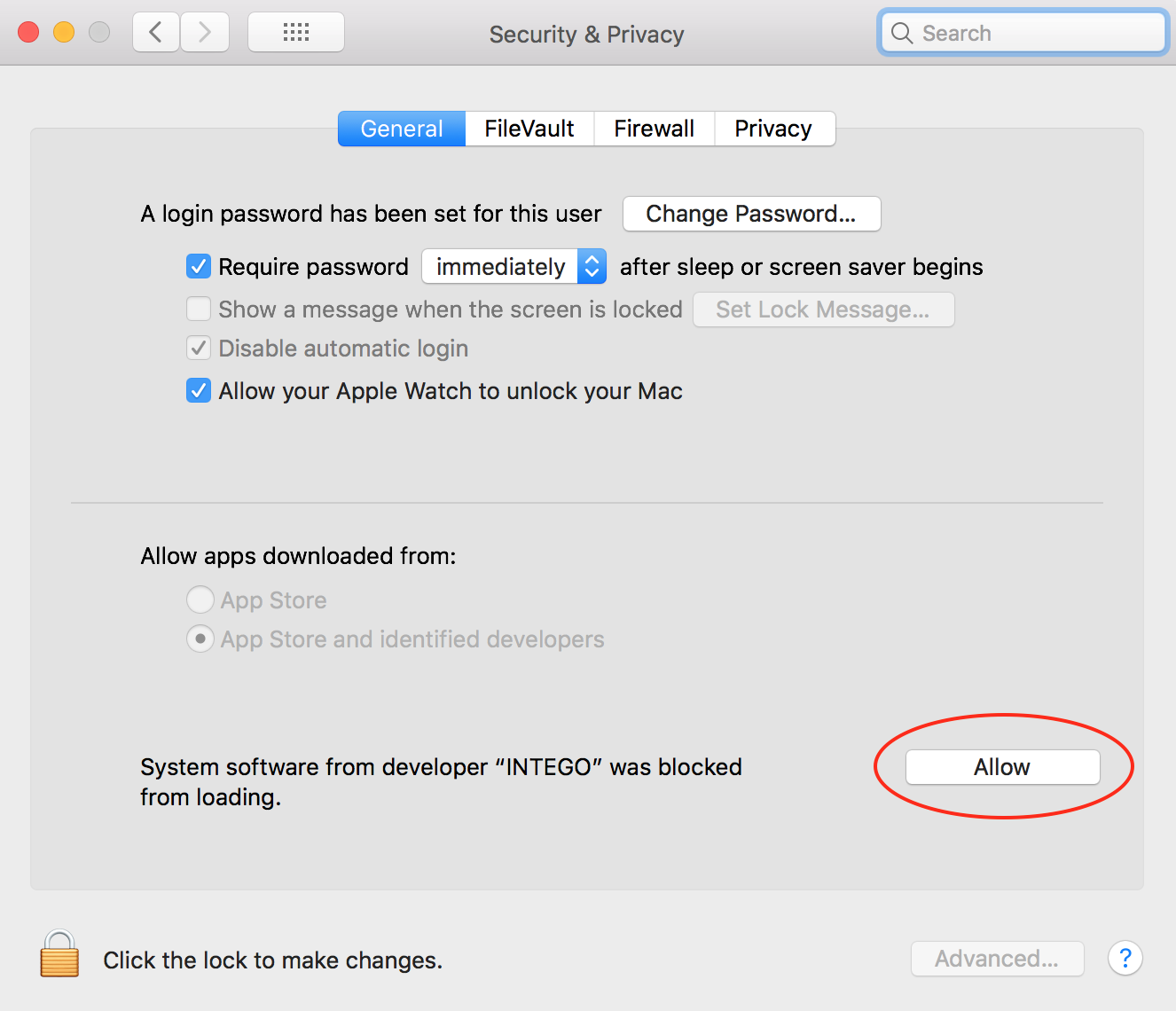Toggle the Require password checkbox
This screenshot has height=1011, width=1176.
click(199, 266)
